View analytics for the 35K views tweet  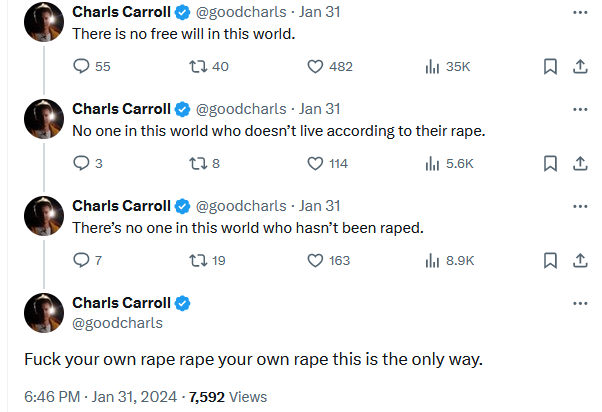click(x=433, y=67)
